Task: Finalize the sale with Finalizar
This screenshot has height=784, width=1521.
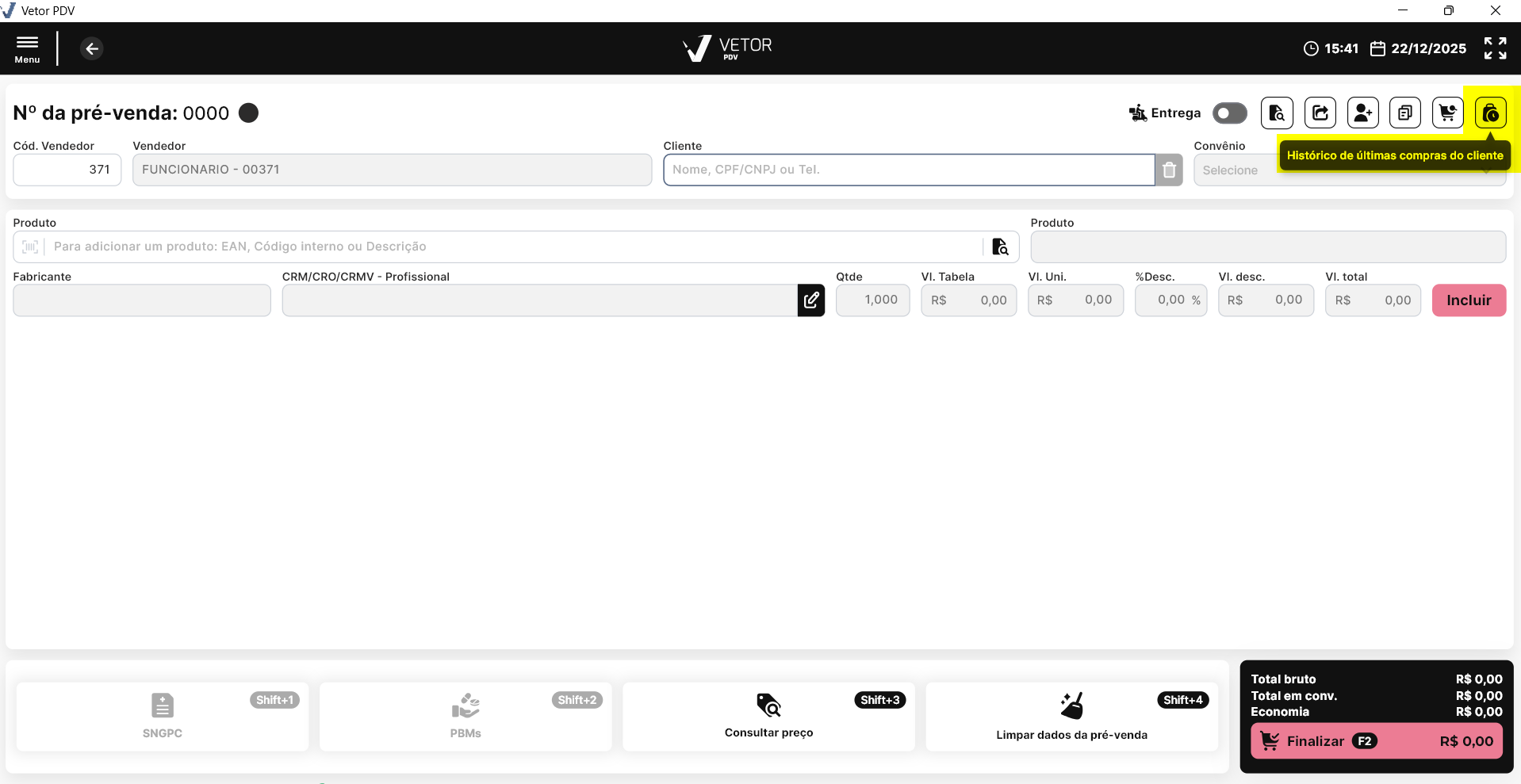Action: [x=1377, y=741]
